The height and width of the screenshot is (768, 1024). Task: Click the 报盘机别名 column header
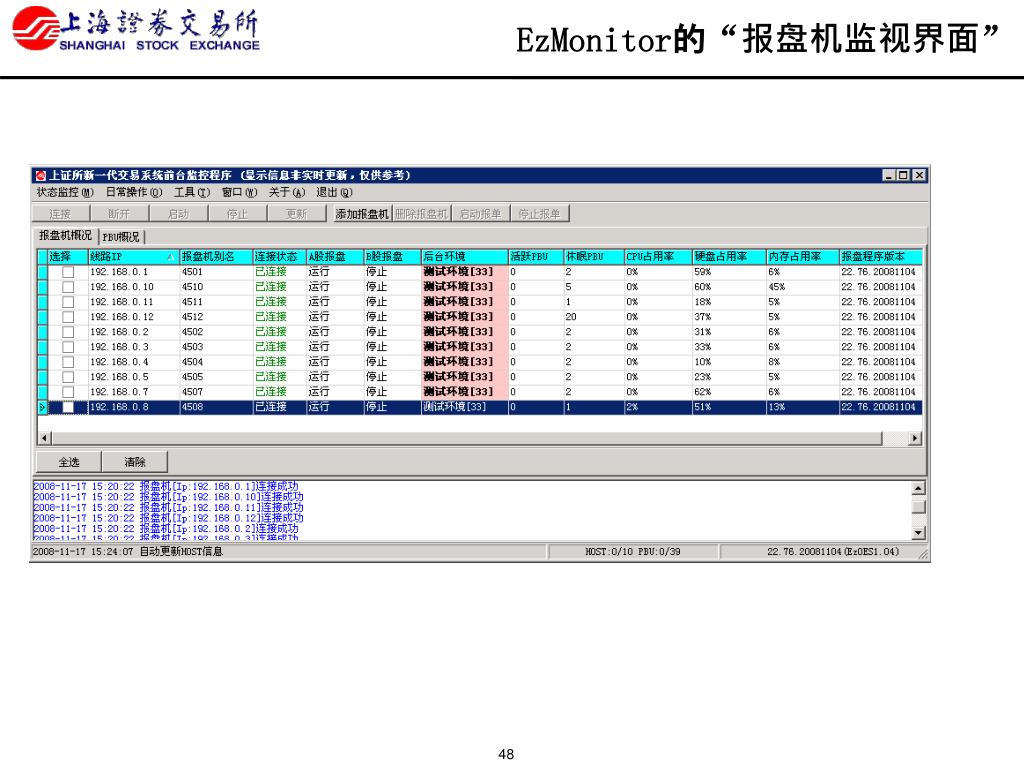[216, 257]
